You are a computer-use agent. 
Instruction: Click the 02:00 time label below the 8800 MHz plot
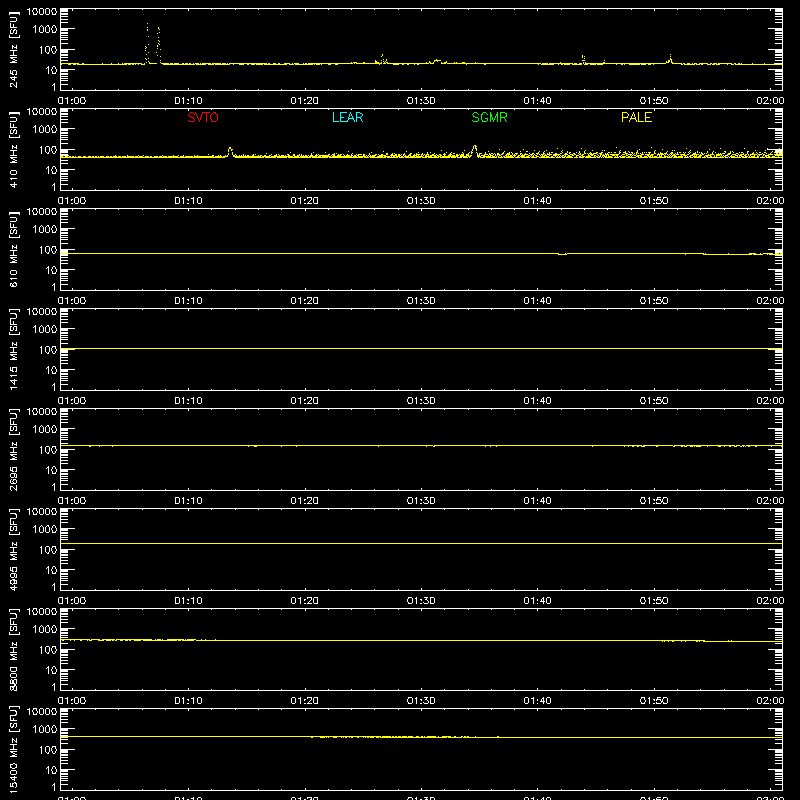770,701
